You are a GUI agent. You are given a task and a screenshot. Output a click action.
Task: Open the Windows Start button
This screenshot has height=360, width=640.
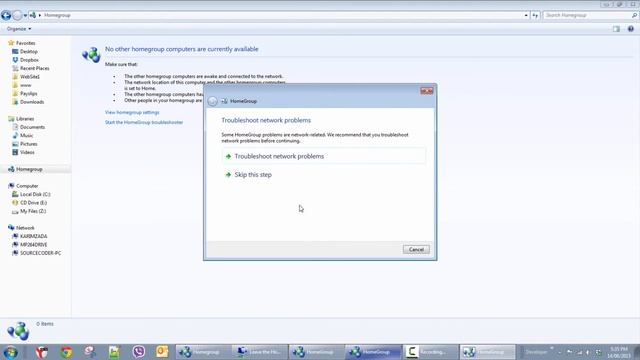coord(10,352)
